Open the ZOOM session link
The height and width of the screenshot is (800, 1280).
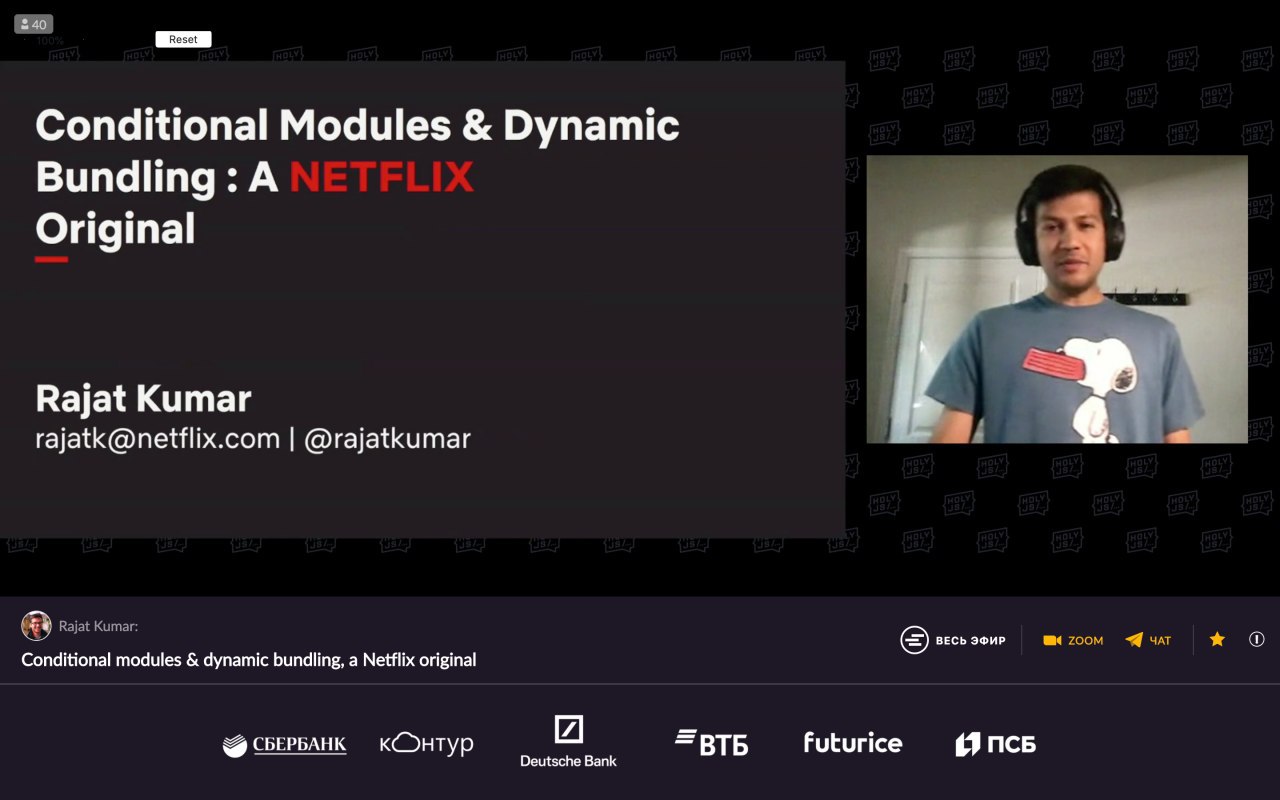(1073, 640)
